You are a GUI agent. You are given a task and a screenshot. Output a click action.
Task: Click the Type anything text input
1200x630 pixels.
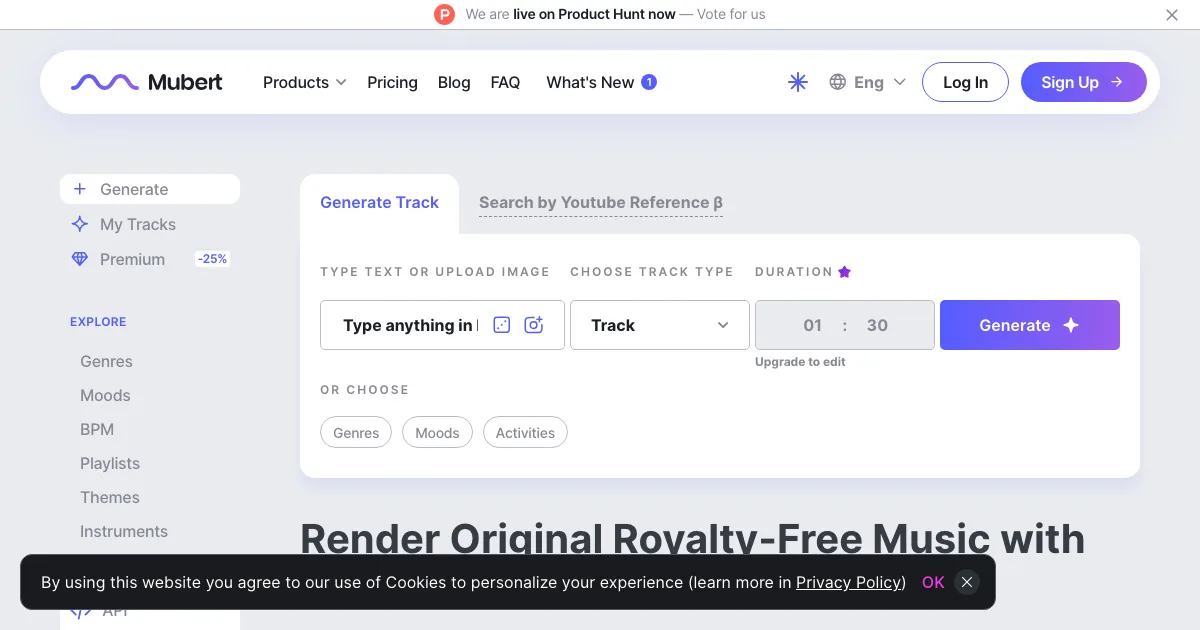(410, 325)
